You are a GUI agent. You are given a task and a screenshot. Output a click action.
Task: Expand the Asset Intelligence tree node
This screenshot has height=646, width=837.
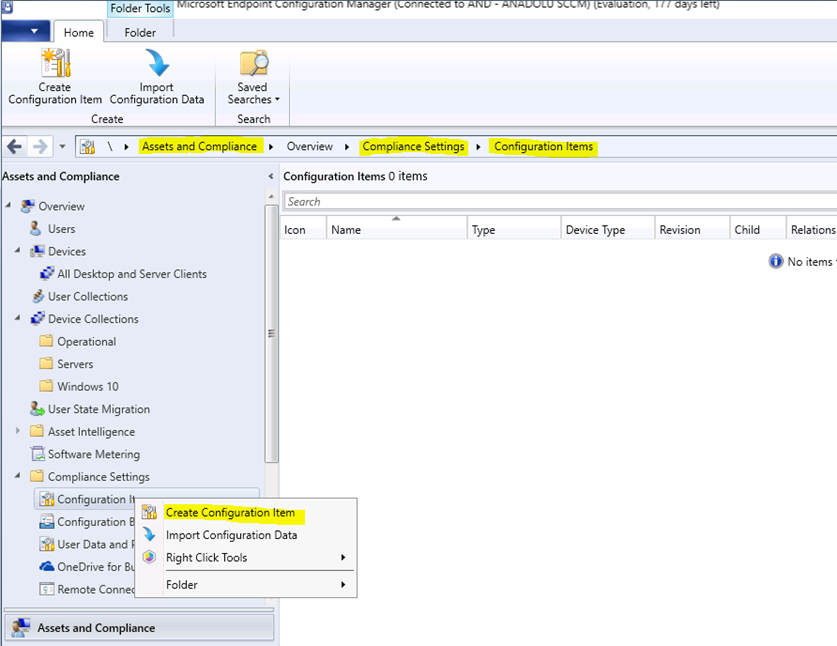click(18, 430)
